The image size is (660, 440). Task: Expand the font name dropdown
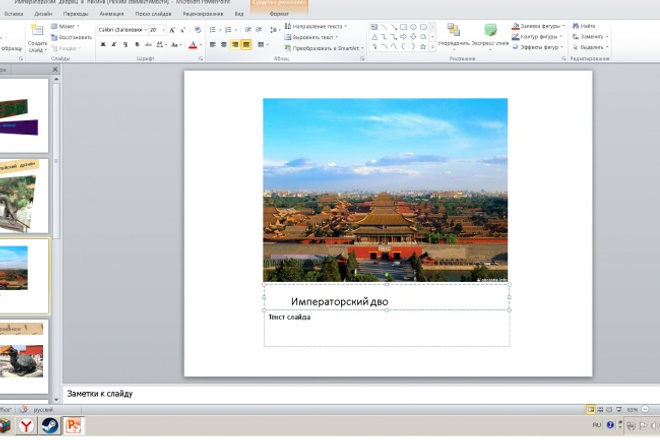(146, 30)
